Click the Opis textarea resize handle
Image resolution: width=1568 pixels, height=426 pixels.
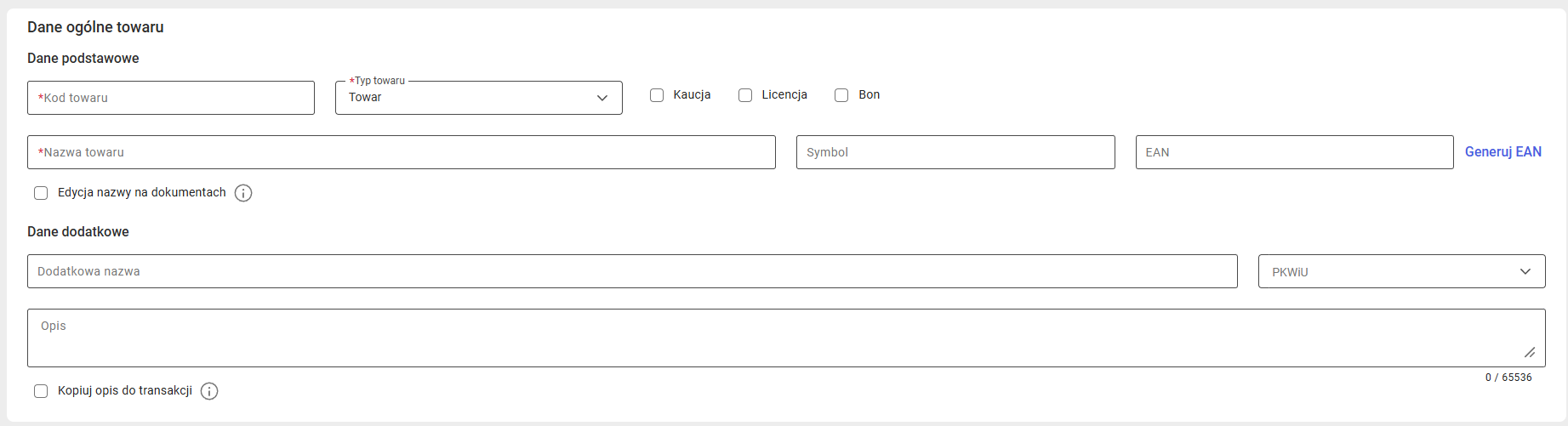point(1530,352)
